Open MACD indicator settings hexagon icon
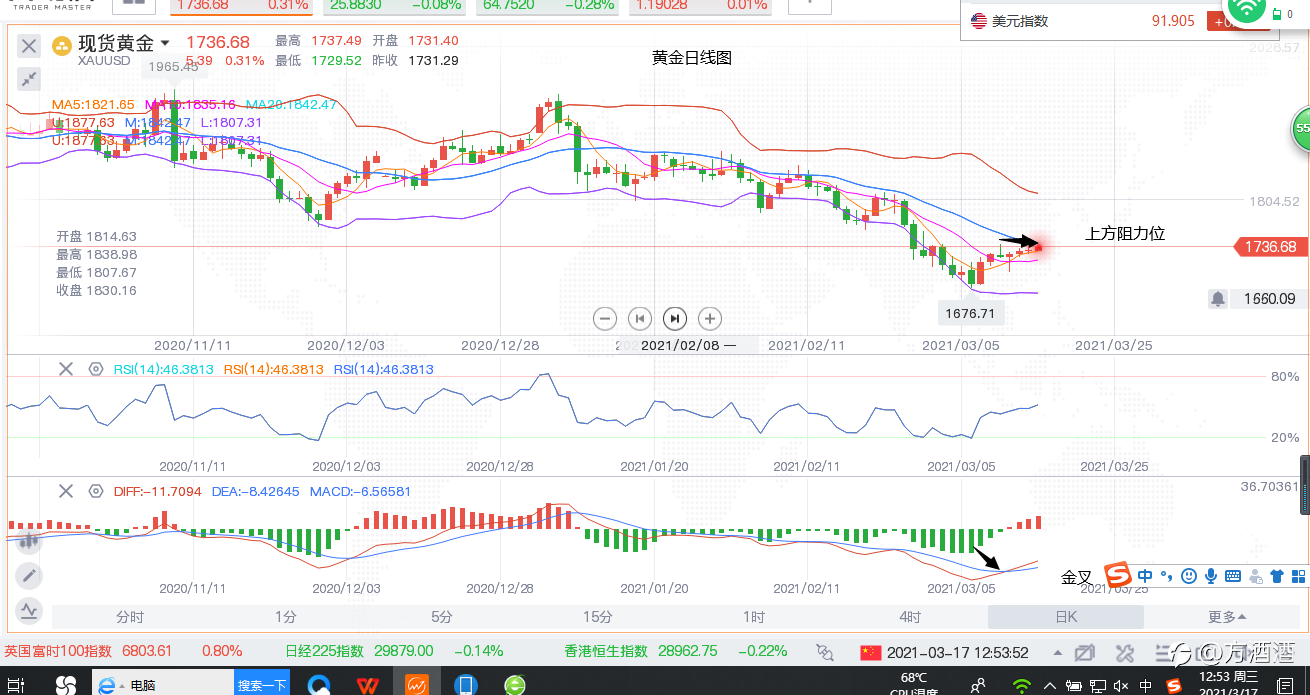 pos(96,491)
